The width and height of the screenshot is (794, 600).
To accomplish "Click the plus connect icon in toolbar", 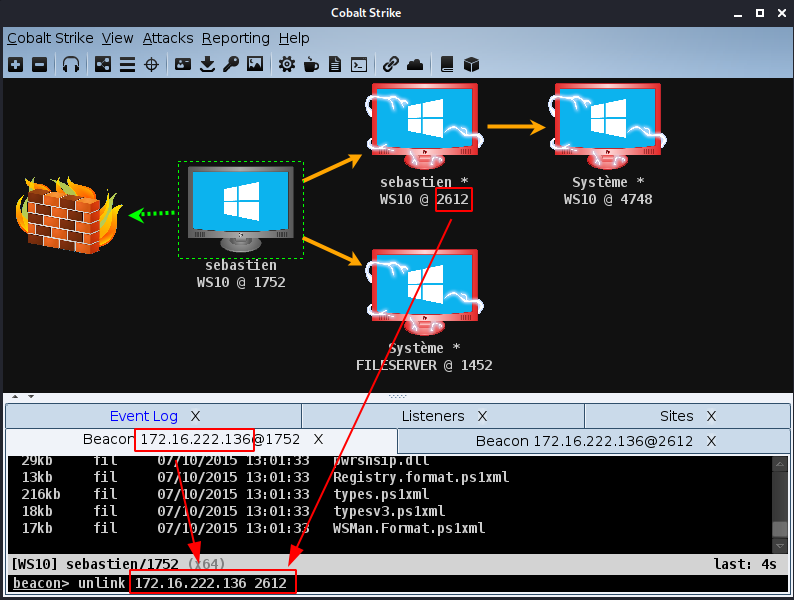I will pyautogui.click(x=16, y=64).
